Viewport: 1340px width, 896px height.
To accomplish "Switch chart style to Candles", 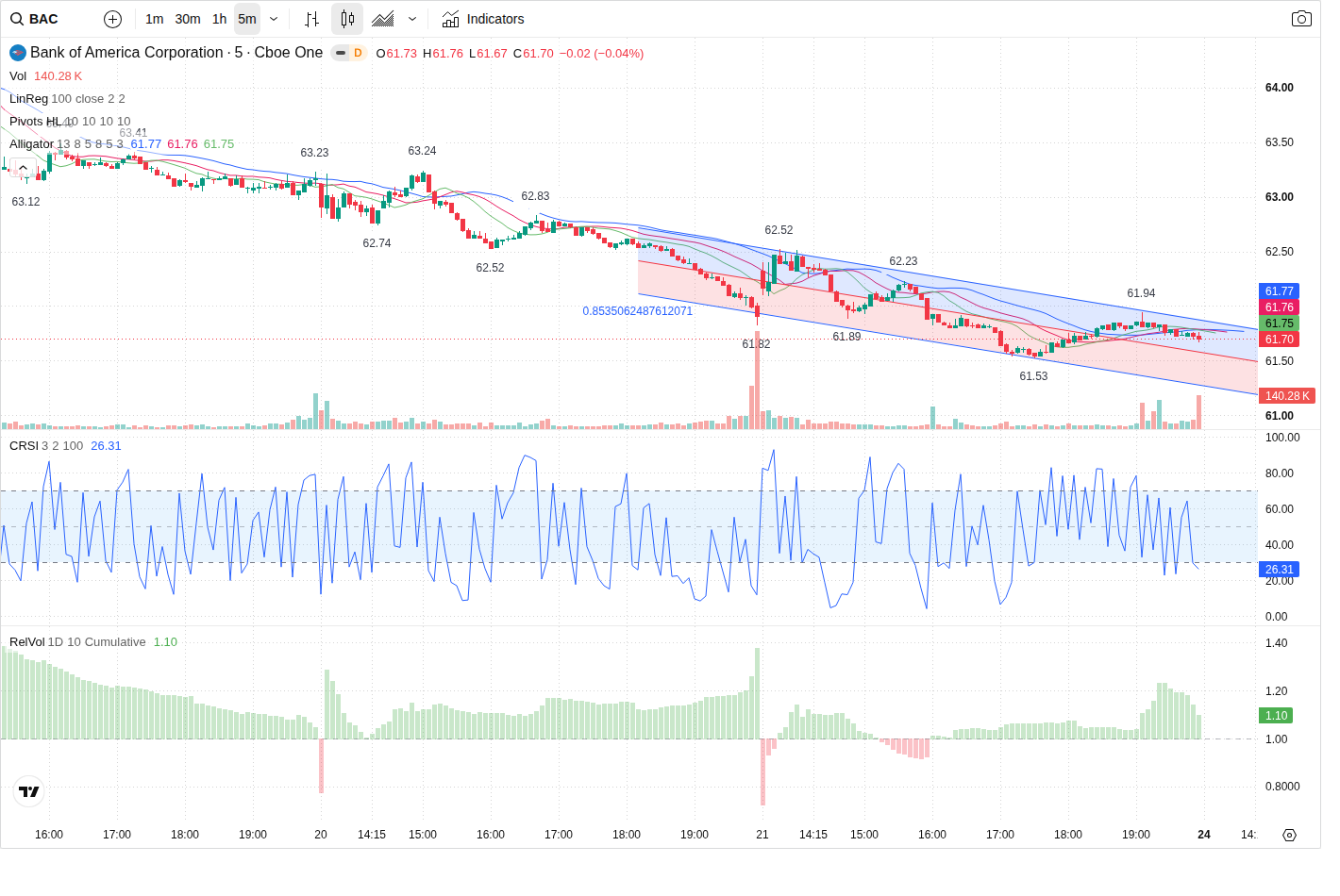I will [347, 19].
